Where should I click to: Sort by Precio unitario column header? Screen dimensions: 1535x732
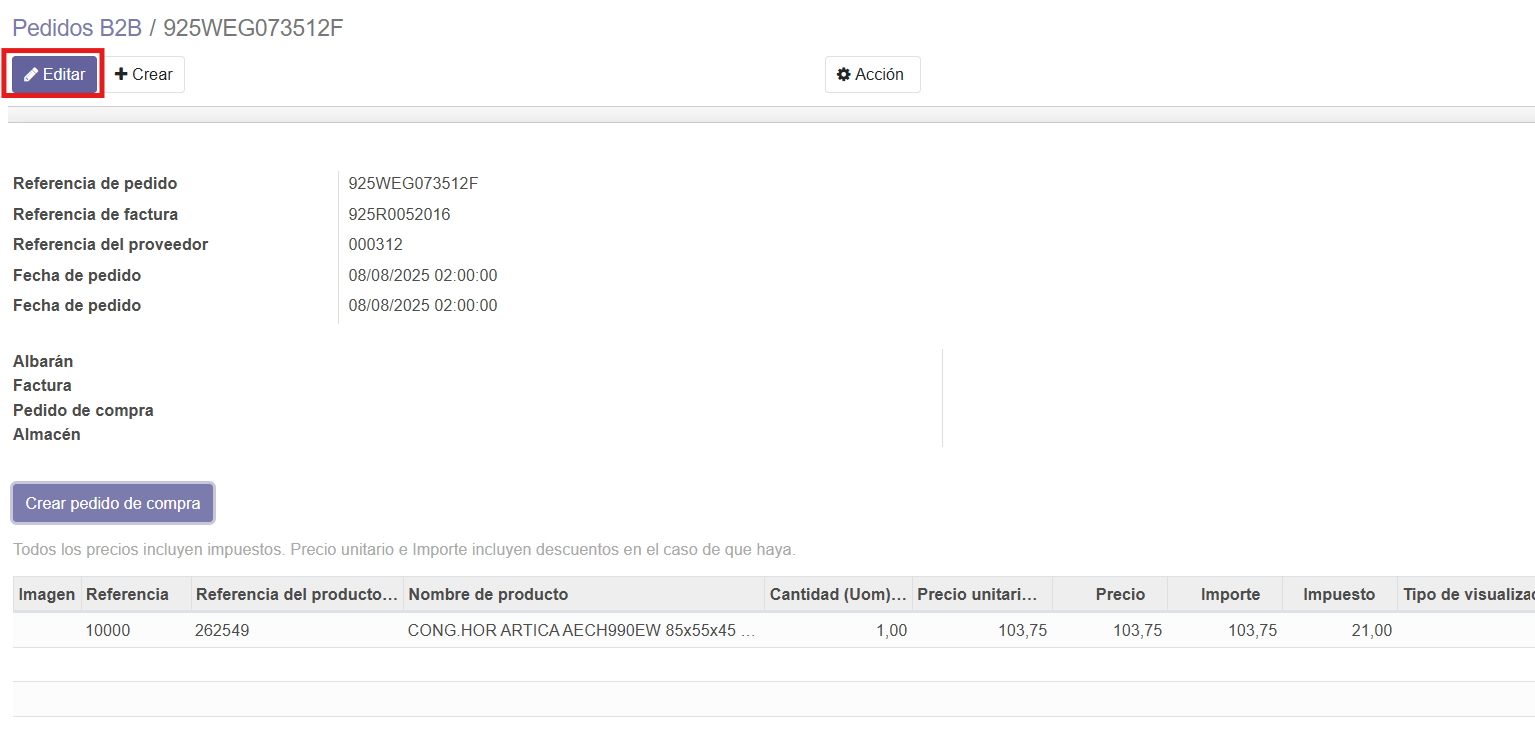[x=981, y=594]
